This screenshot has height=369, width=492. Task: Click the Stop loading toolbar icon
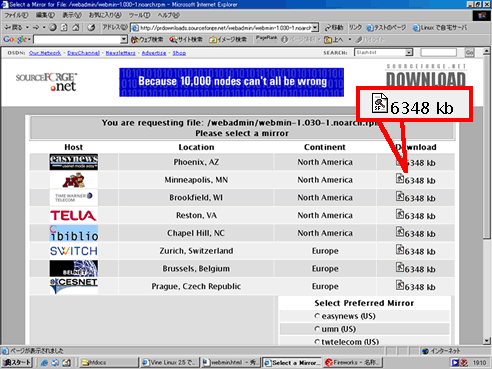point(53,27)
